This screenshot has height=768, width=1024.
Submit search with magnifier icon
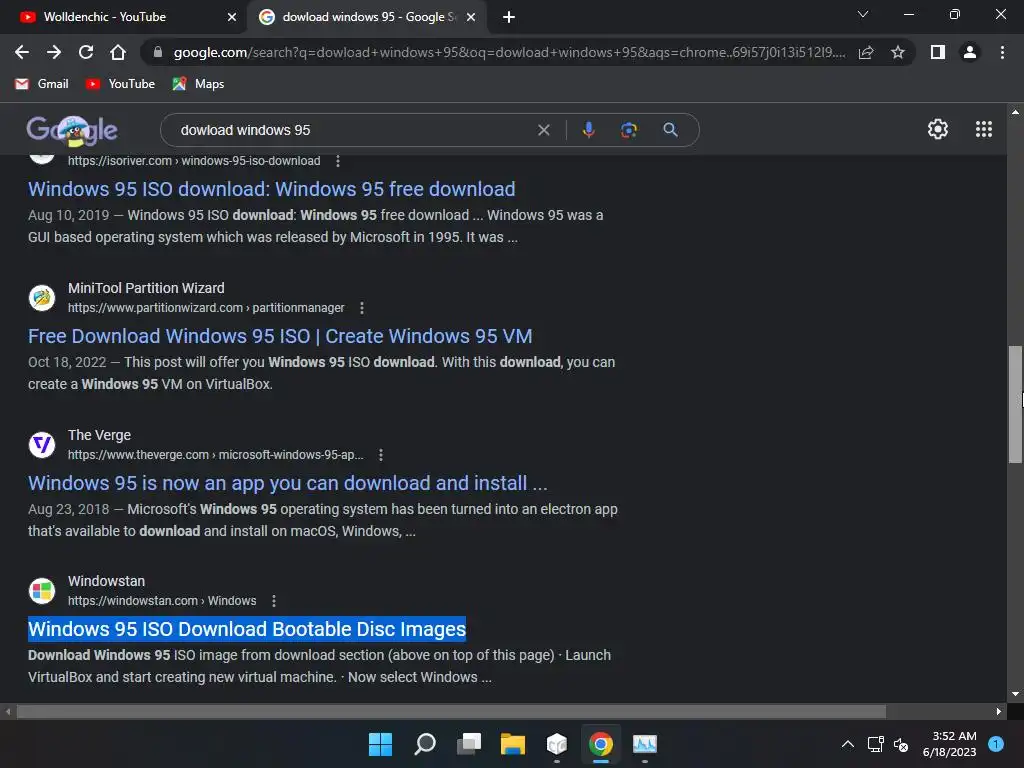point(670,130)
